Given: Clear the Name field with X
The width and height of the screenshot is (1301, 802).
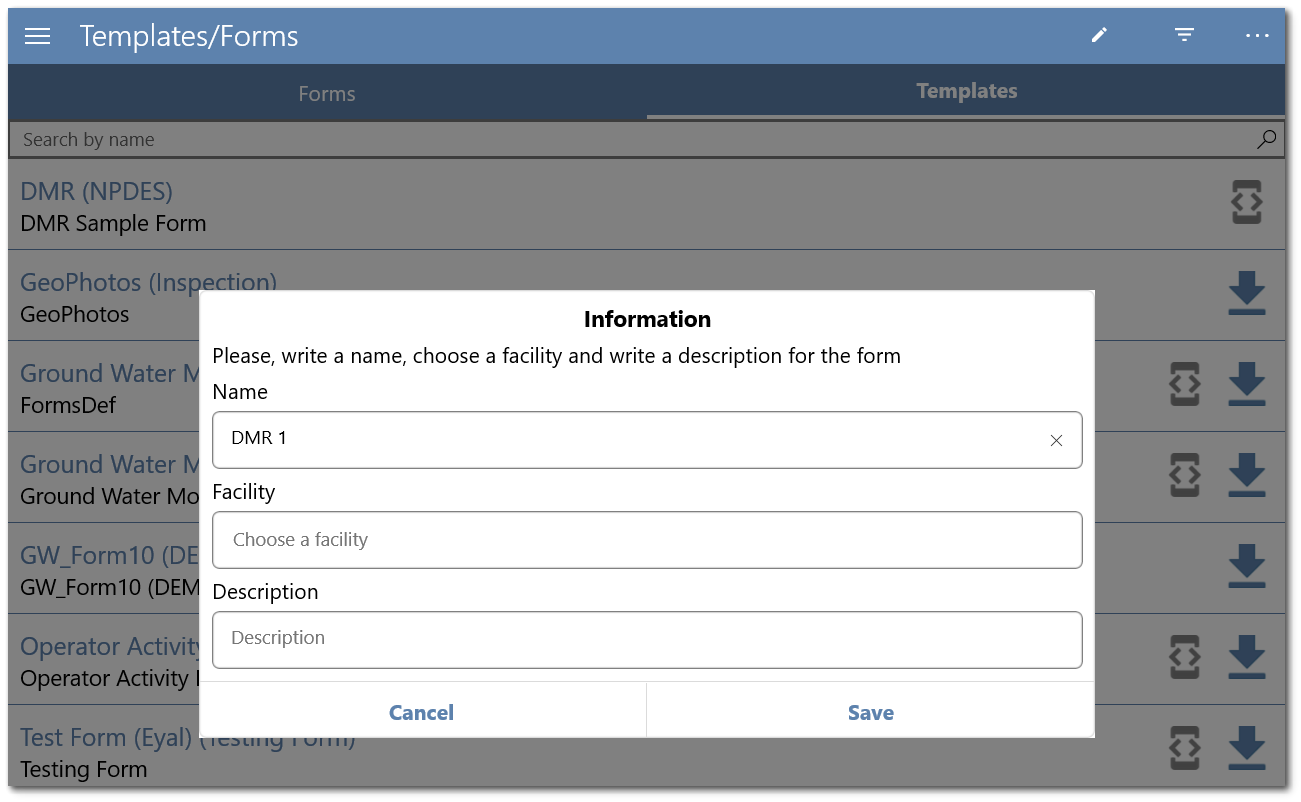Looking at the screenshot, I should (x=1056, y=440).
